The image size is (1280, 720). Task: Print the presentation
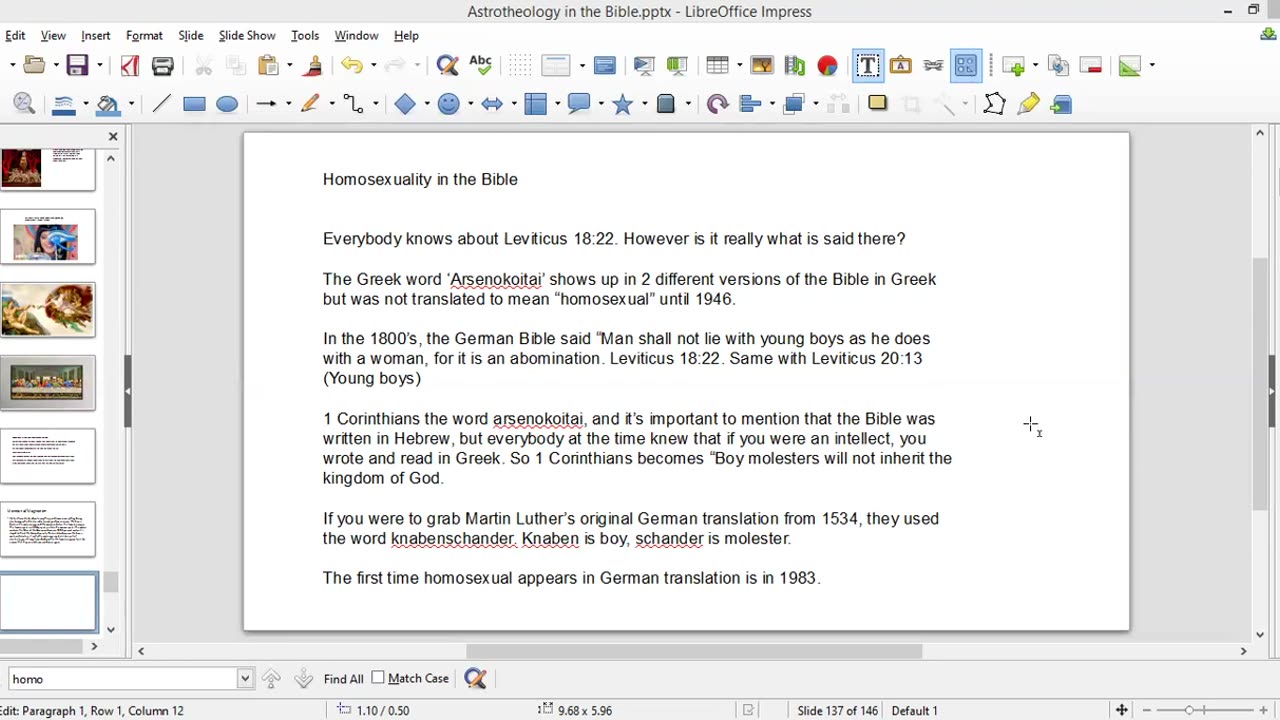[162, 66]
